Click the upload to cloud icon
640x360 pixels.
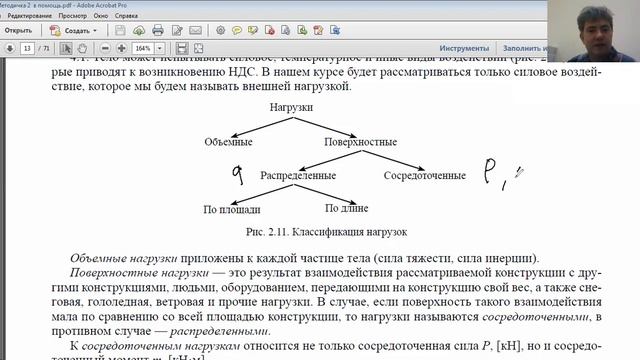click(139, 31)
